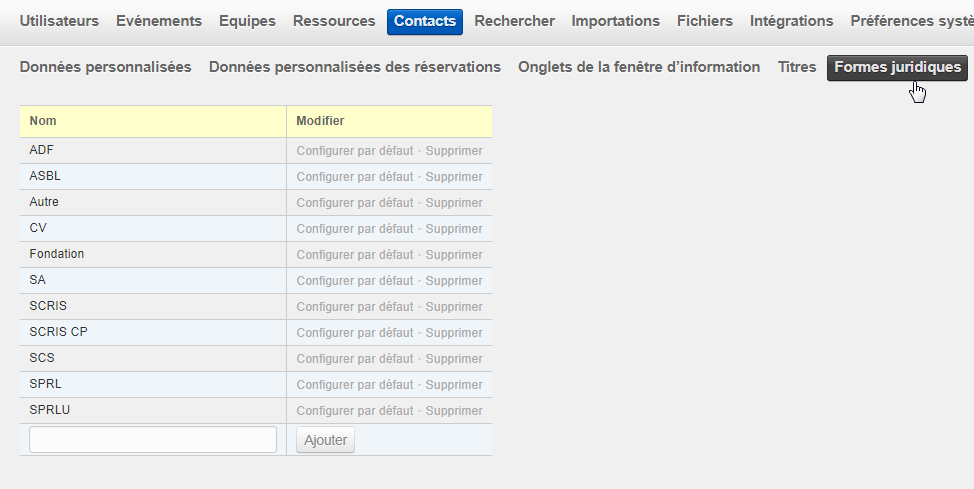Image resolution: width=974 pixels, height=489 pixels.
Task: Select the Données personnalisées sub-tab
Action: (x=105, y=67)
